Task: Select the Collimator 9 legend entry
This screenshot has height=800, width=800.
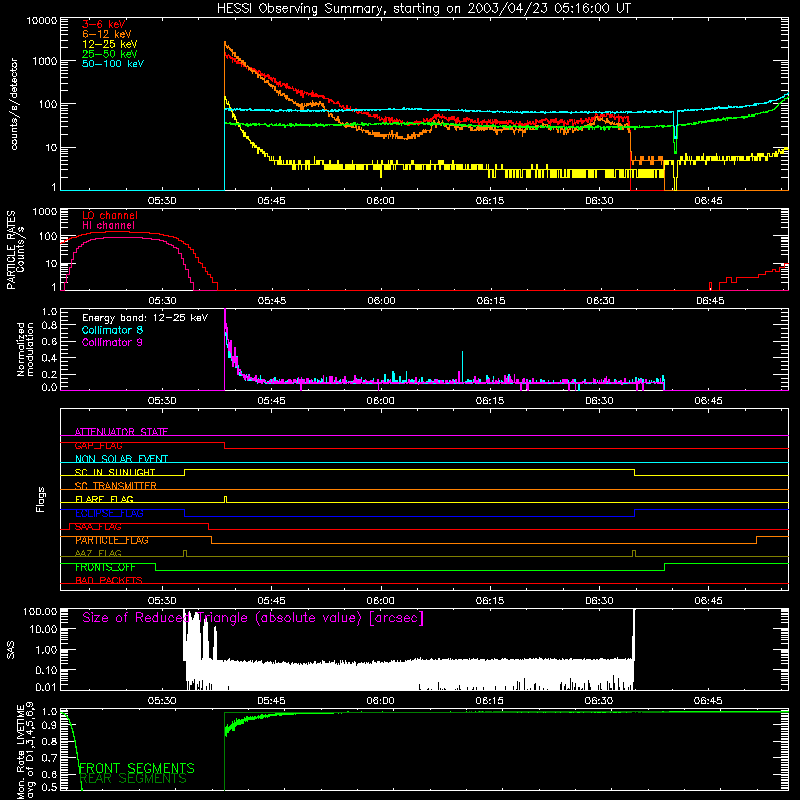Action: (112, 342)
